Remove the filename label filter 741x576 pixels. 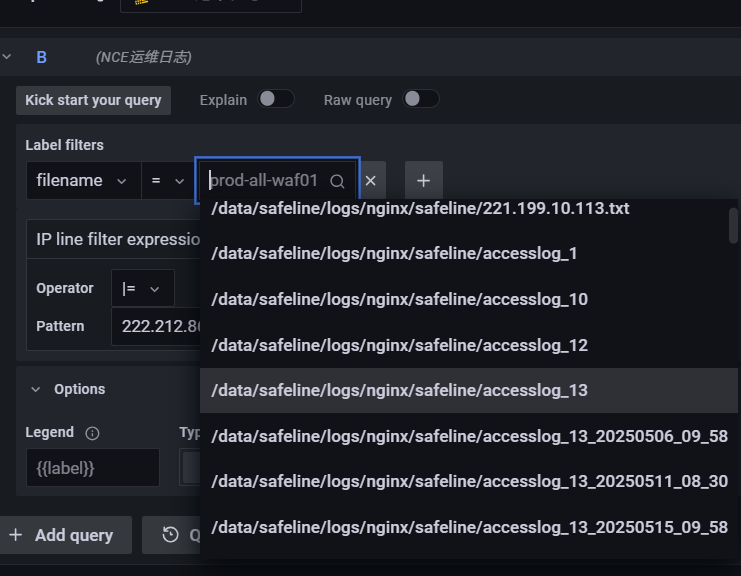(370, 181)
